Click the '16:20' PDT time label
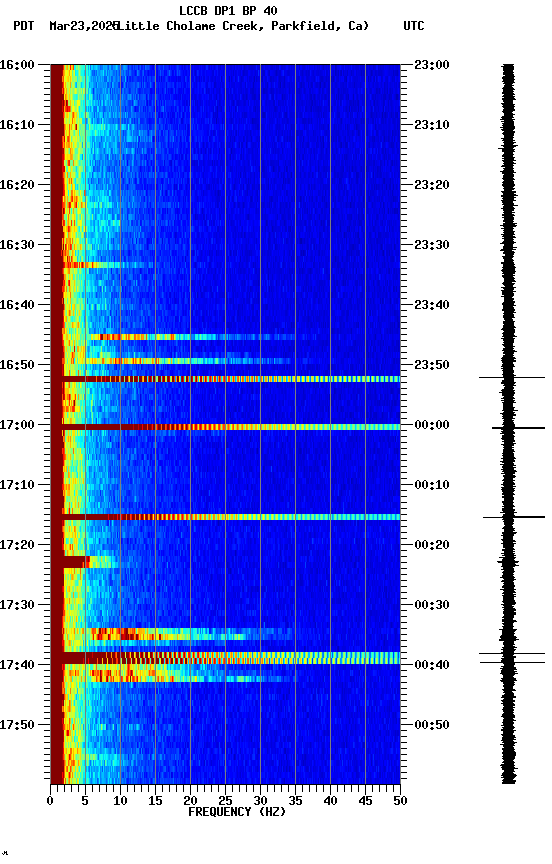Viewport: 552px width, 864px height. point(17,185)
